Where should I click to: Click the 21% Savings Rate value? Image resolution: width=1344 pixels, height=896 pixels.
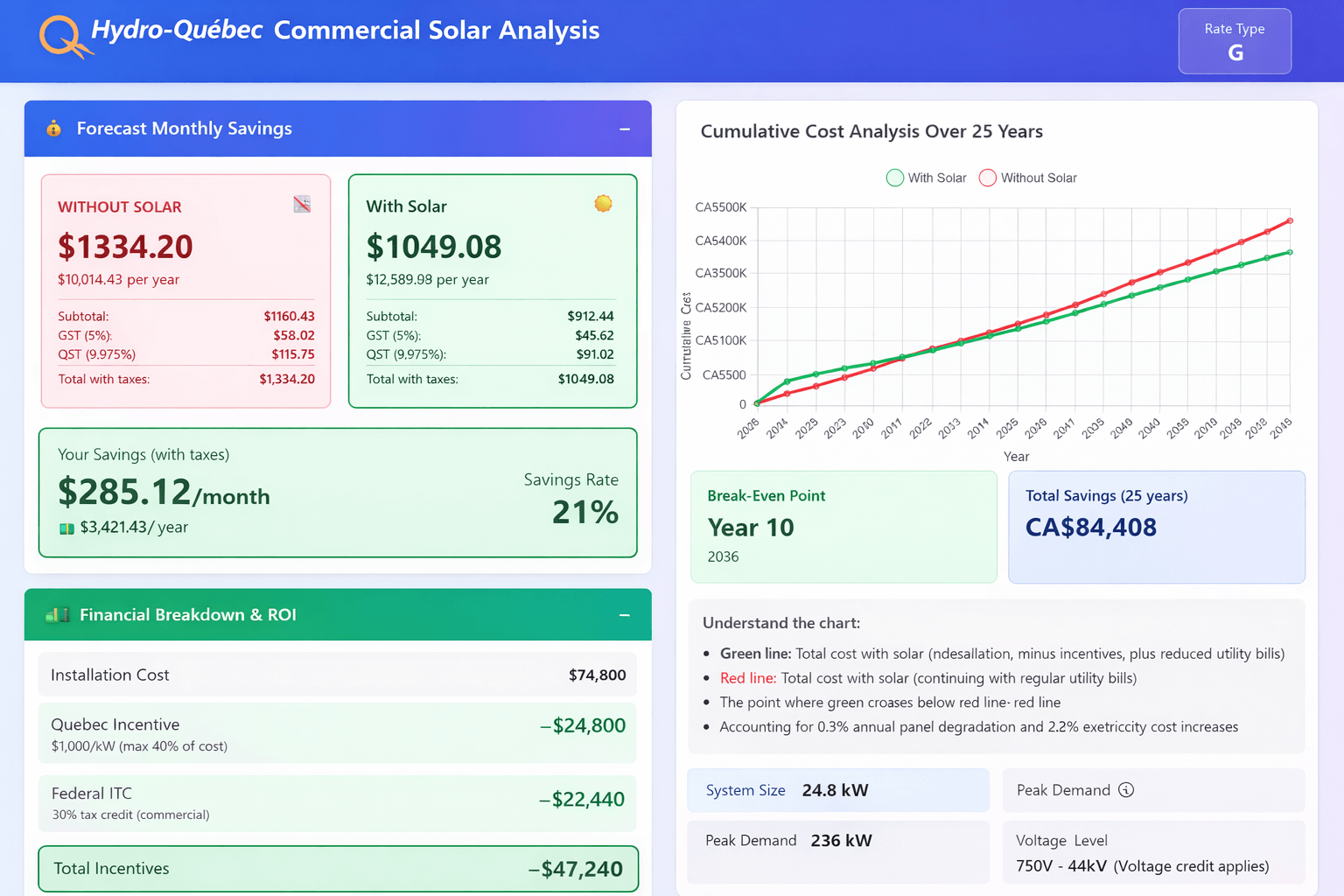coord(585,512)
